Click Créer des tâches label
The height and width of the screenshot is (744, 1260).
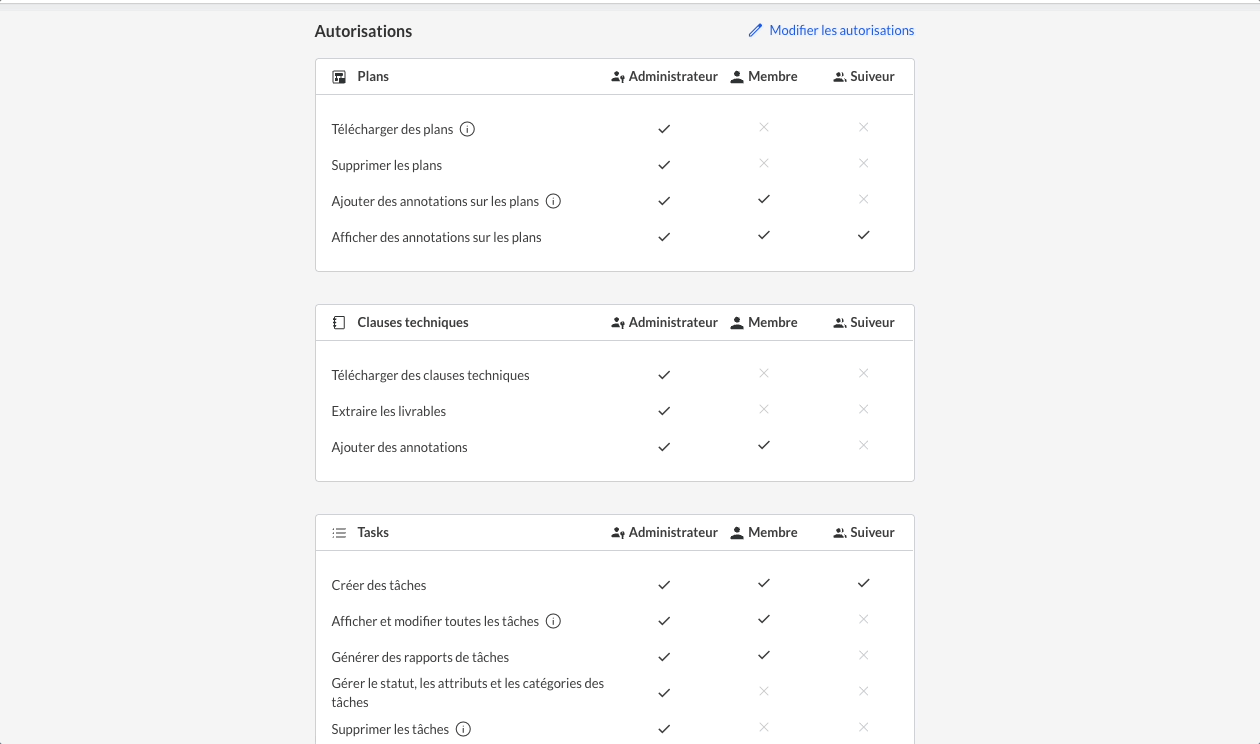pyautogui.click(x=379, y=586)
